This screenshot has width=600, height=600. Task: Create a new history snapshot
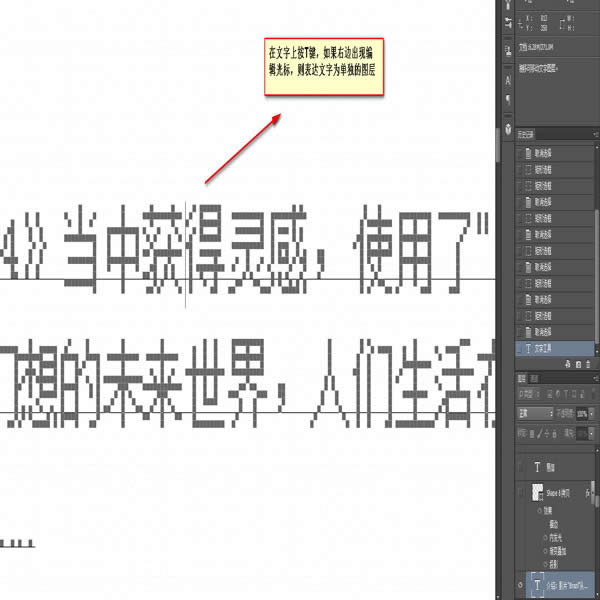(x=578, y=364)
